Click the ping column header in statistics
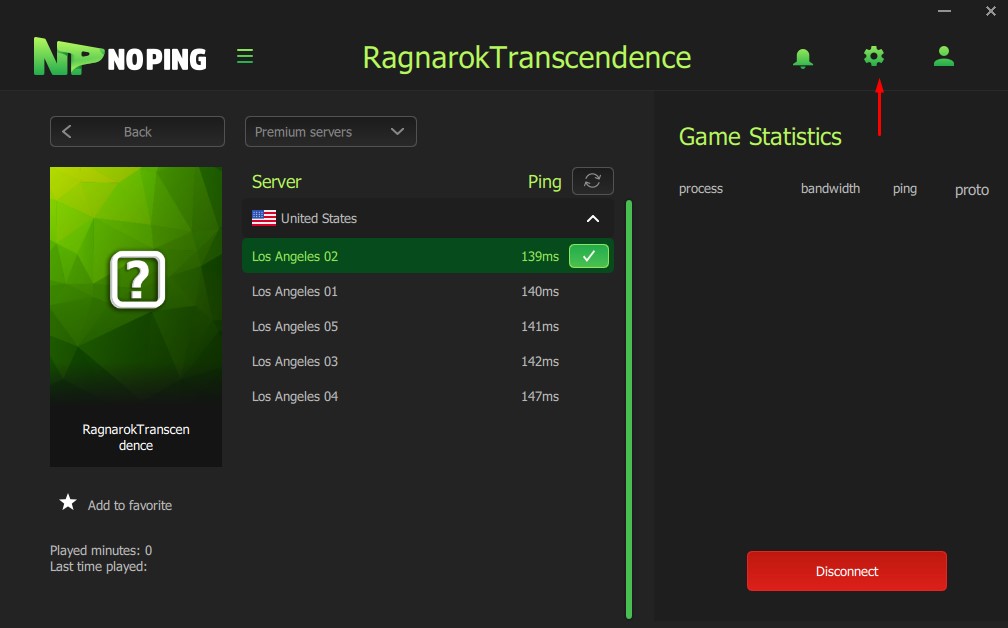The image size is (1008, 628). coord(904,189)
